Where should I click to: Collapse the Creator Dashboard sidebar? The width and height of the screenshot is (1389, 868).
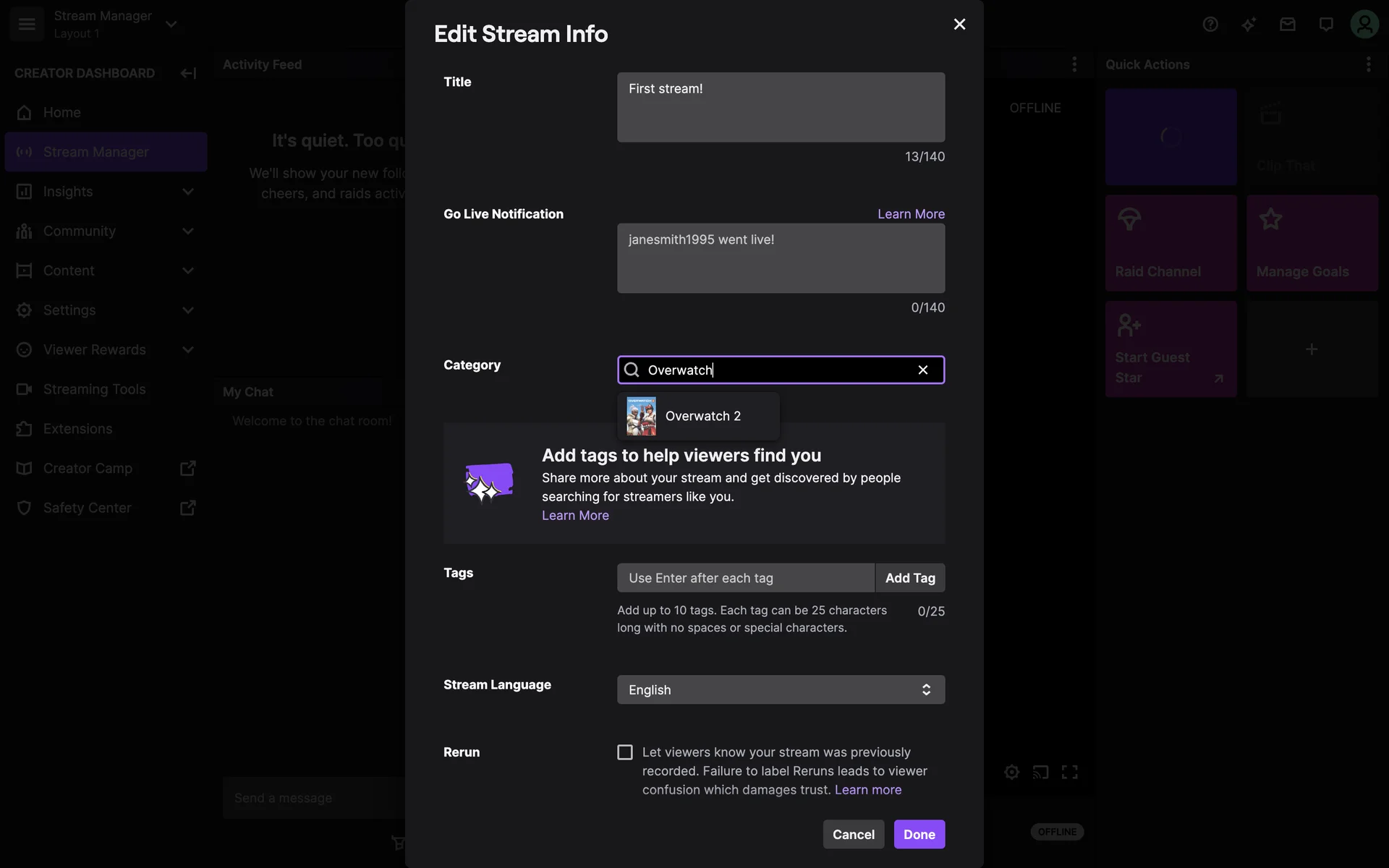[x=188, y=73]
